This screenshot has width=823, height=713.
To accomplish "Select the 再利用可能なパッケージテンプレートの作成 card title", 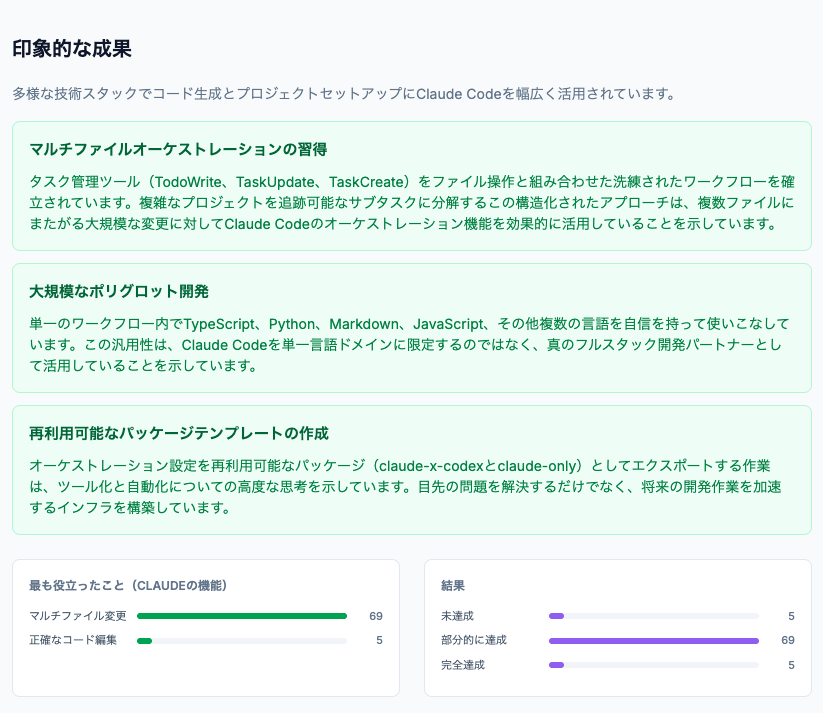I will [x=179, y=434].
